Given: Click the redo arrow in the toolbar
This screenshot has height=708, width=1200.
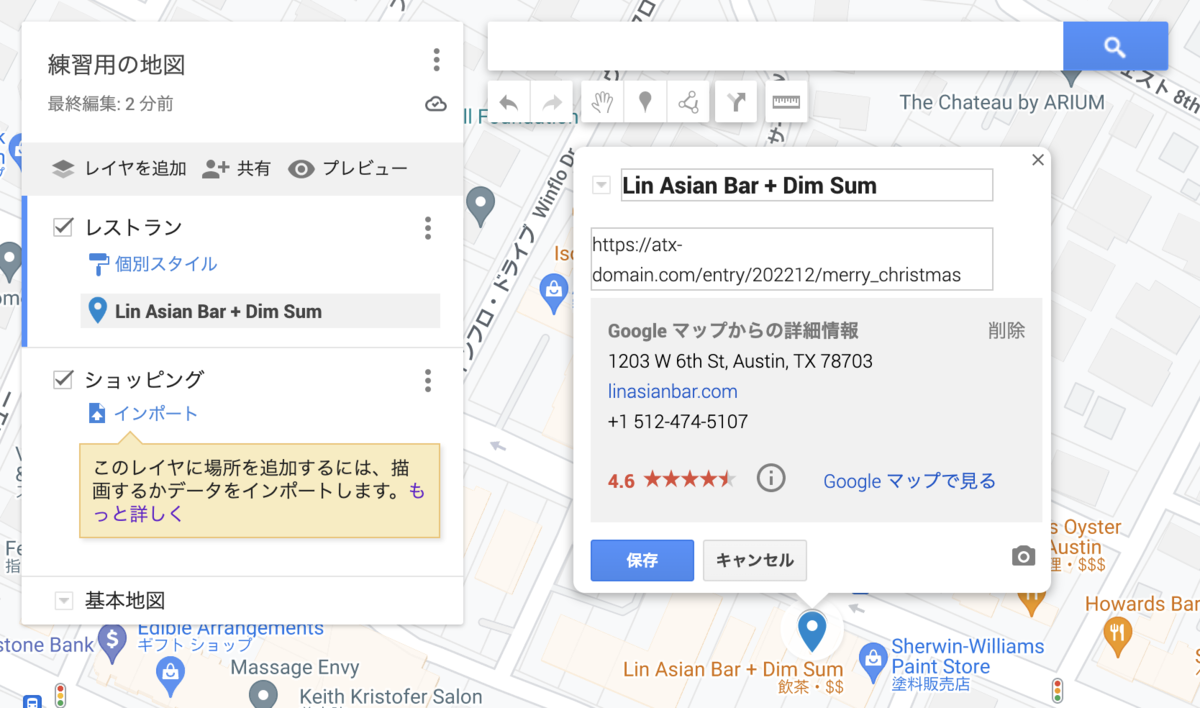Looking at the screenshot, I should (552, 102).
